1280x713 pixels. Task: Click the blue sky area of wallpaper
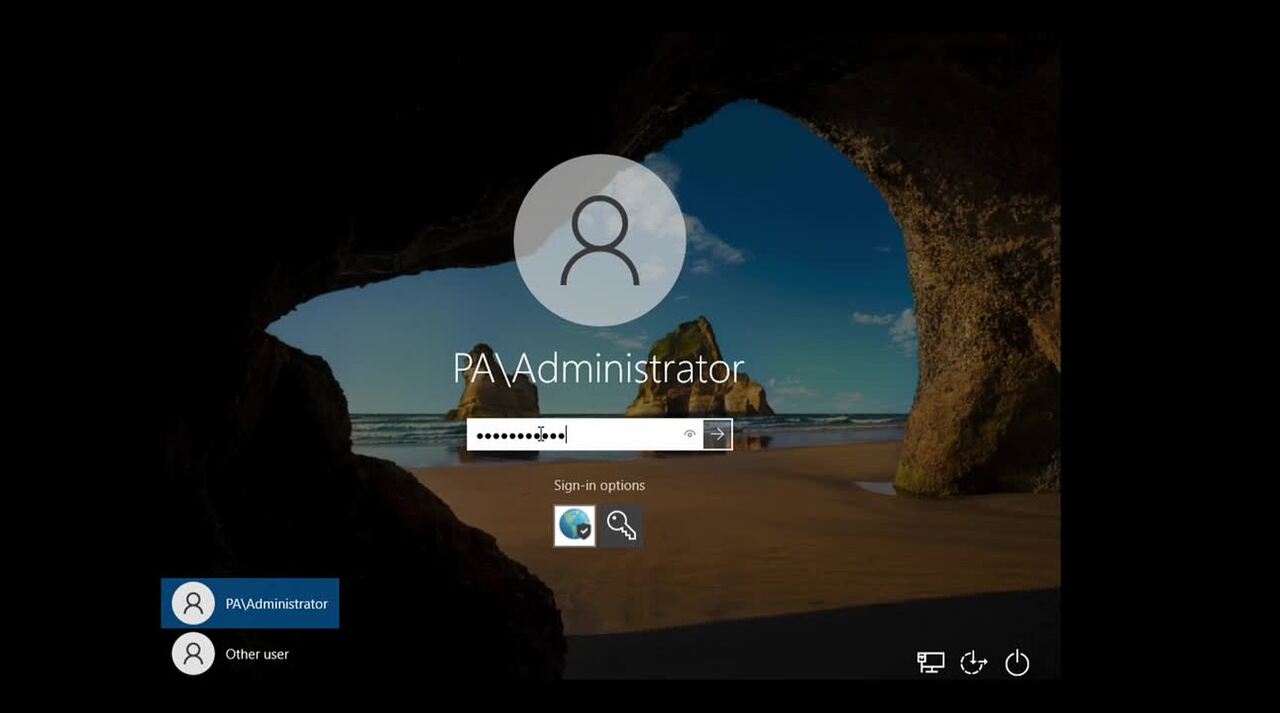(800, 200)
